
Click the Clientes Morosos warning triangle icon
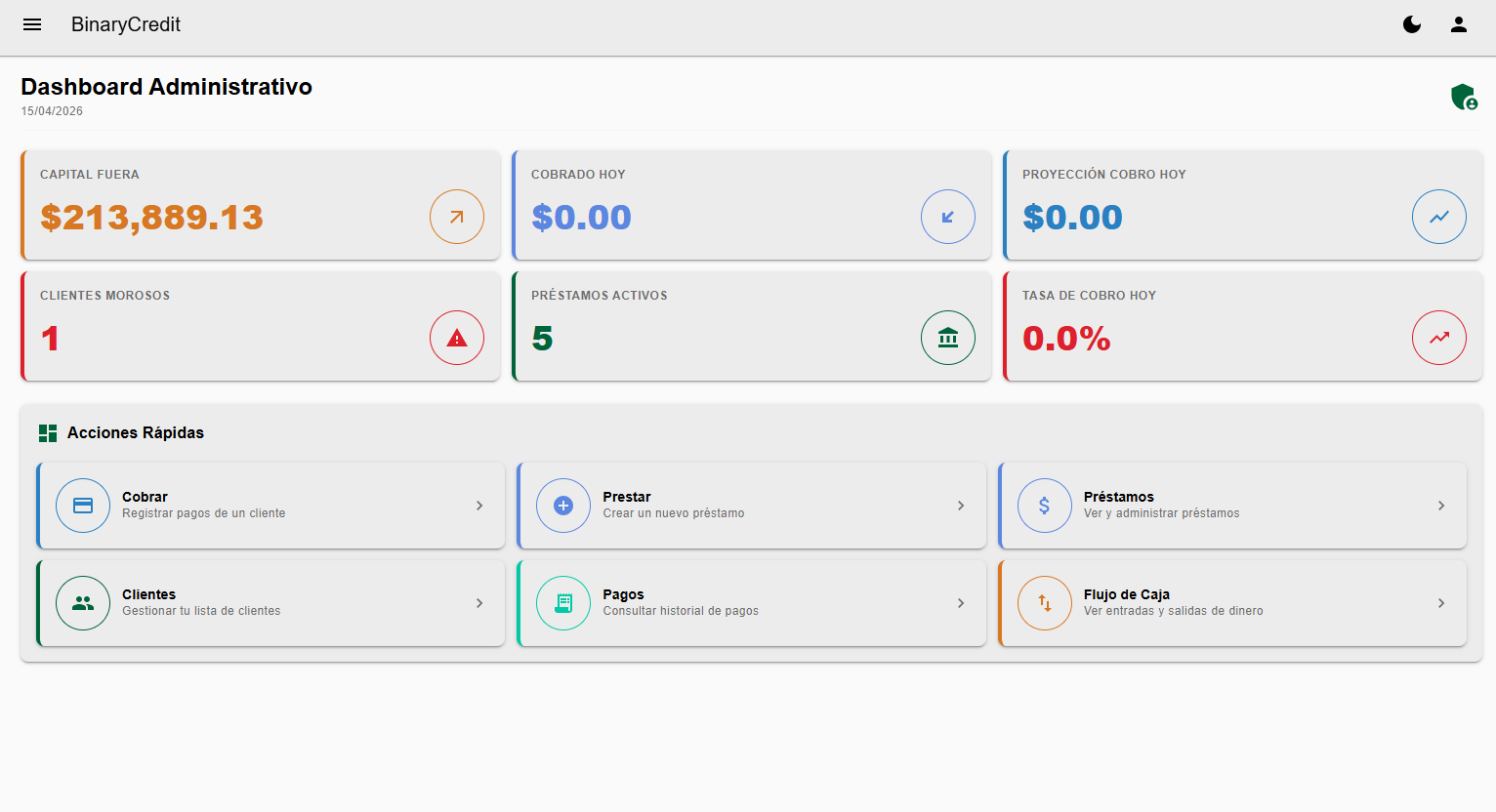click(x=457, y=338)
